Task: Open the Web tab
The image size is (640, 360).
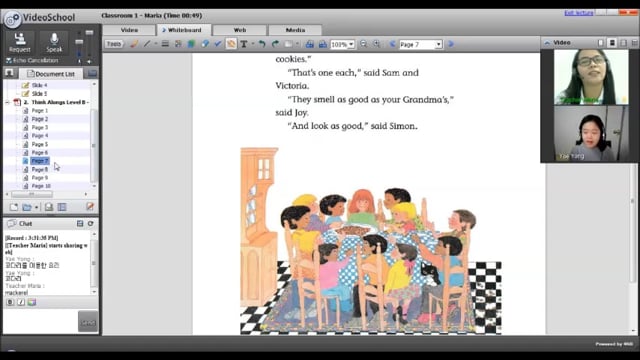Action: click(x=240, y=30)
